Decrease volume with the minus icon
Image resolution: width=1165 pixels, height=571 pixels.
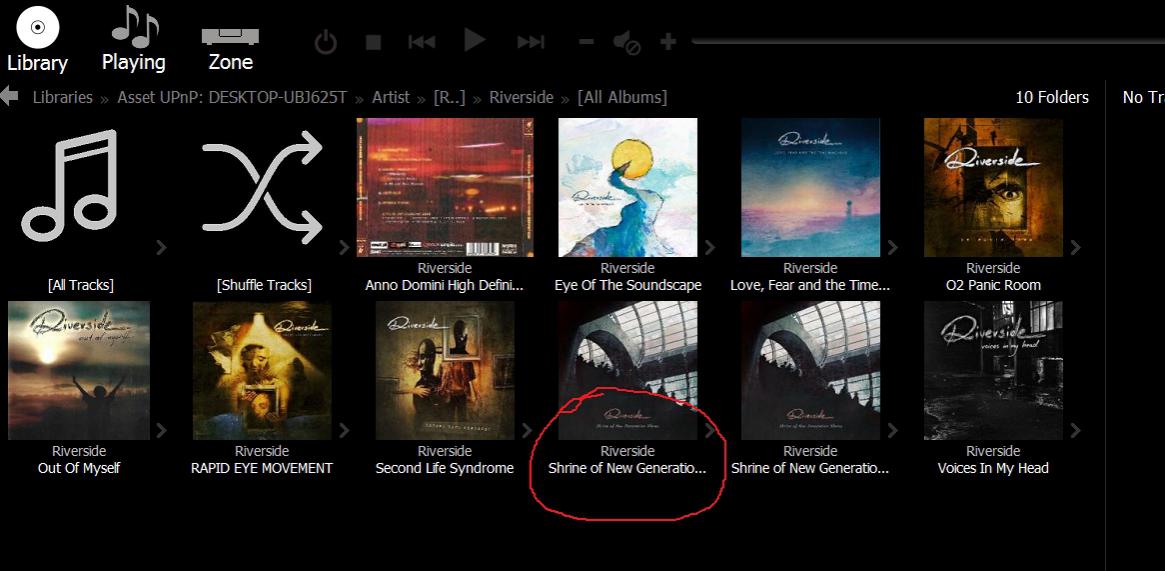pos(587,42)
